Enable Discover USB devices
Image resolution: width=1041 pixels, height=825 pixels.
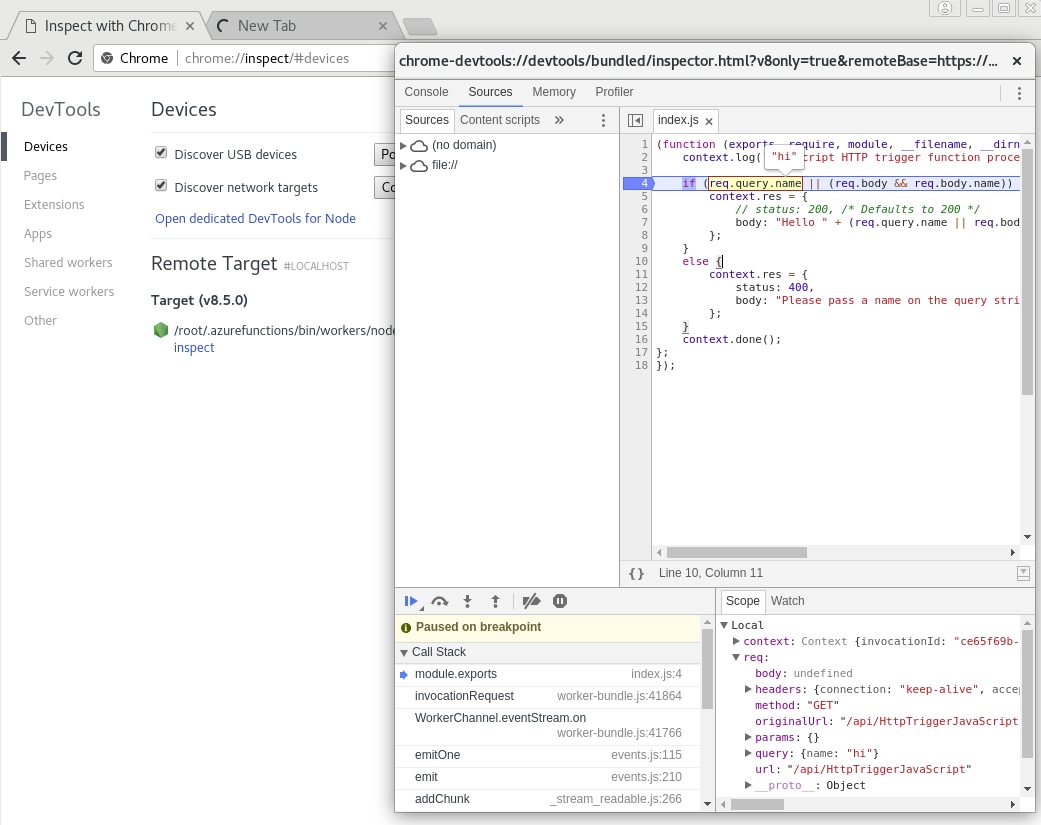click(161, 153)
